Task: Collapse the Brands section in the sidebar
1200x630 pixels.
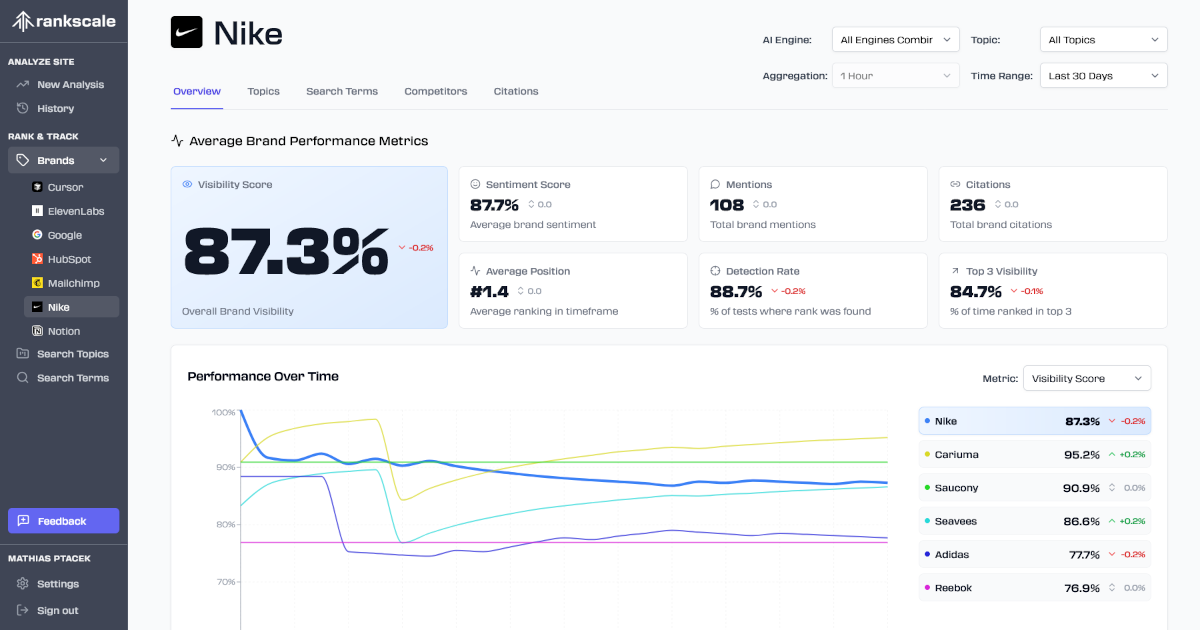Action: pos(64,160)
